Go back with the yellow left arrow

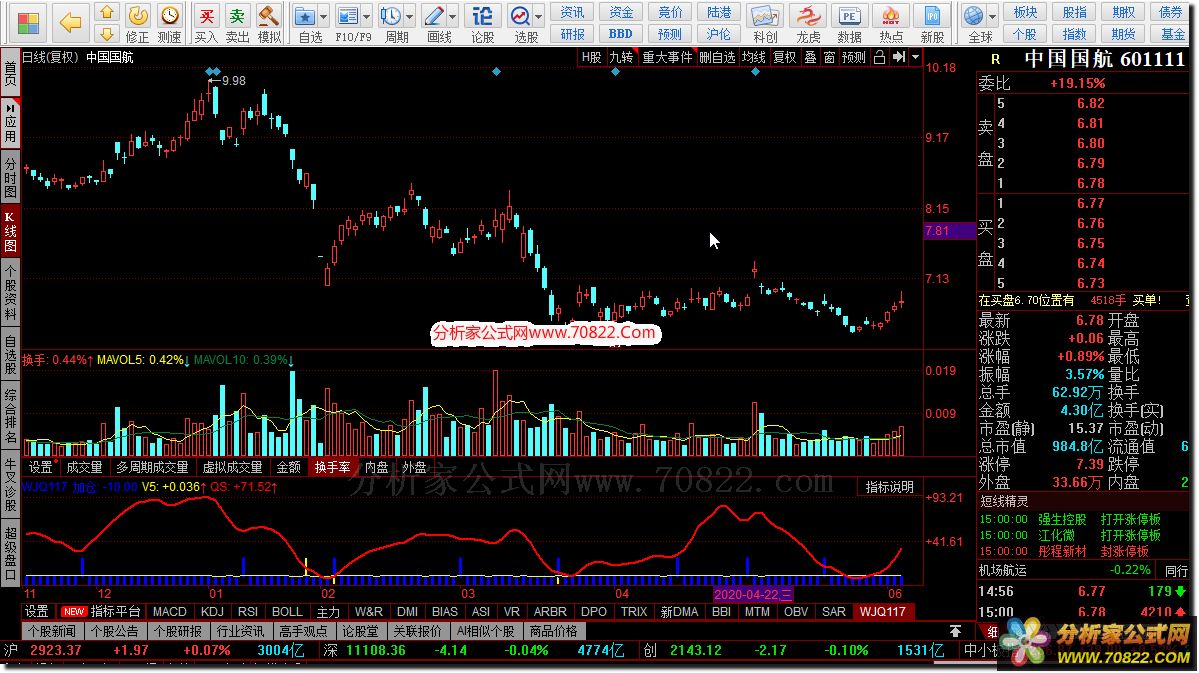pyautogui.click(x=70, y=23)
